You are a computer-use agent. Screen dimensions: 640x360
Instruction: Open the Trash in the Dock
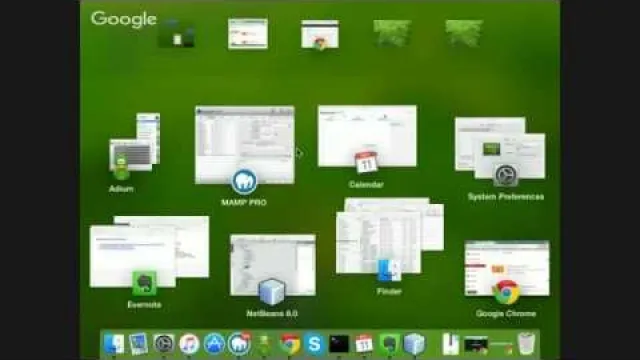(x=527, y=344)
